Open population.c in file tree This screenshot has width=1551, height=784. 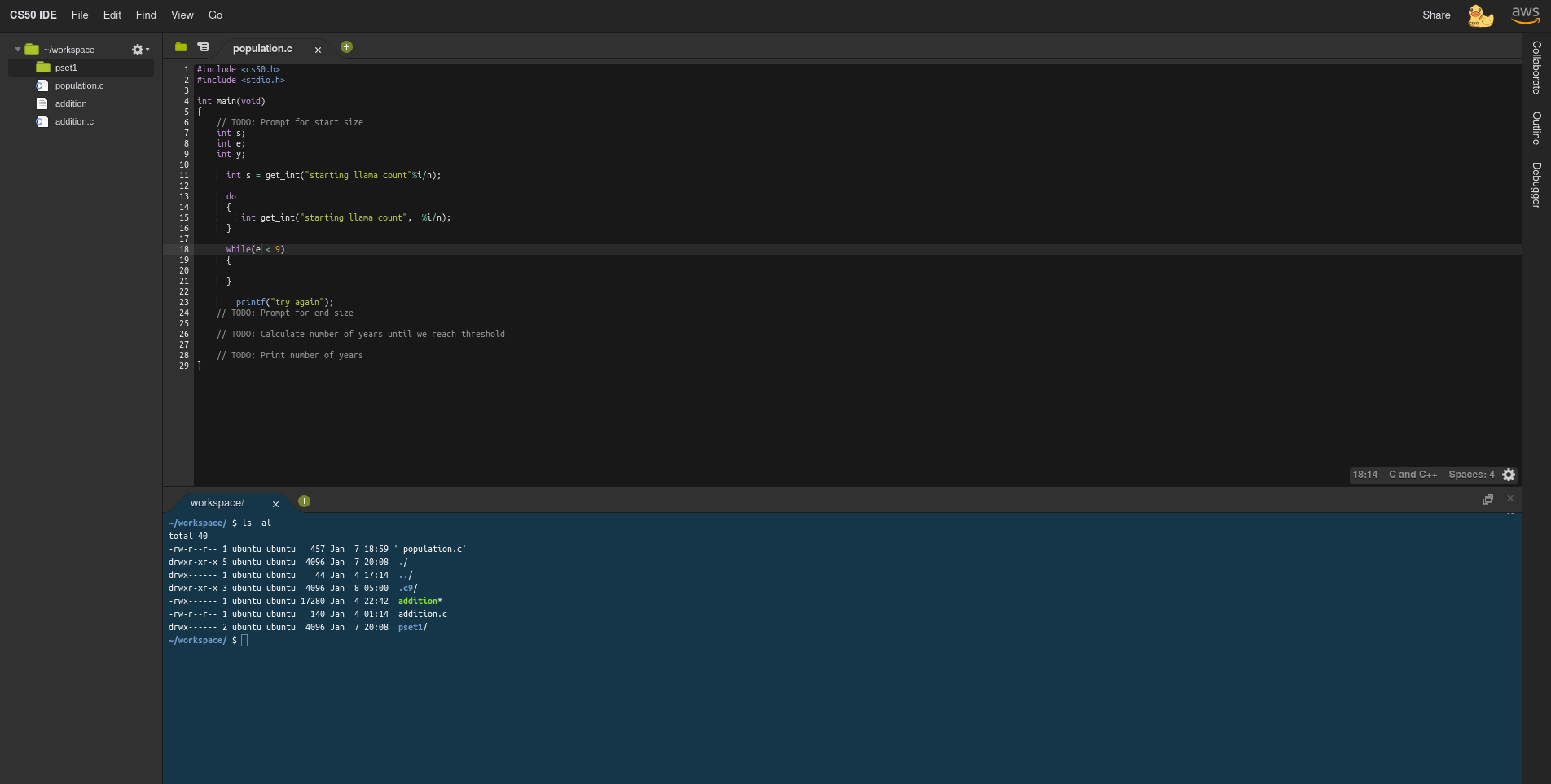click(79, 85)
